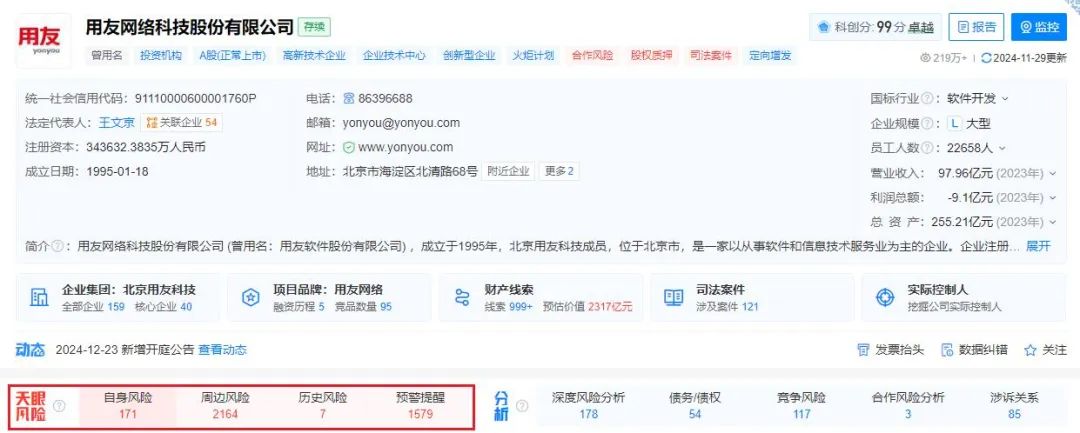Image resolution: width=1080 pixels, height=433 pixels.
Task: Click the help icon beside 员工人数
Action: tap(927, 147)
